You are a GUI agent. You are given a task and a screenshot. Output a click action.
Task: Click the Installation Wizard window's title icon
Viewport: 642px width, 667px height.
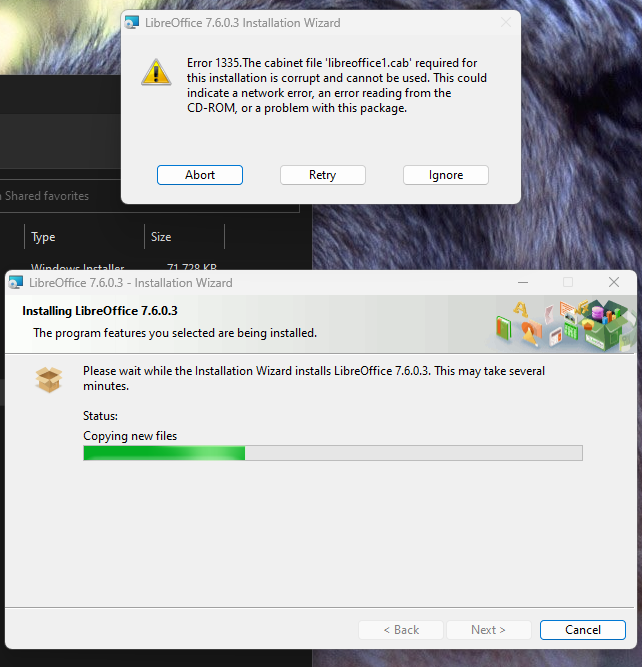click(16, 282)
